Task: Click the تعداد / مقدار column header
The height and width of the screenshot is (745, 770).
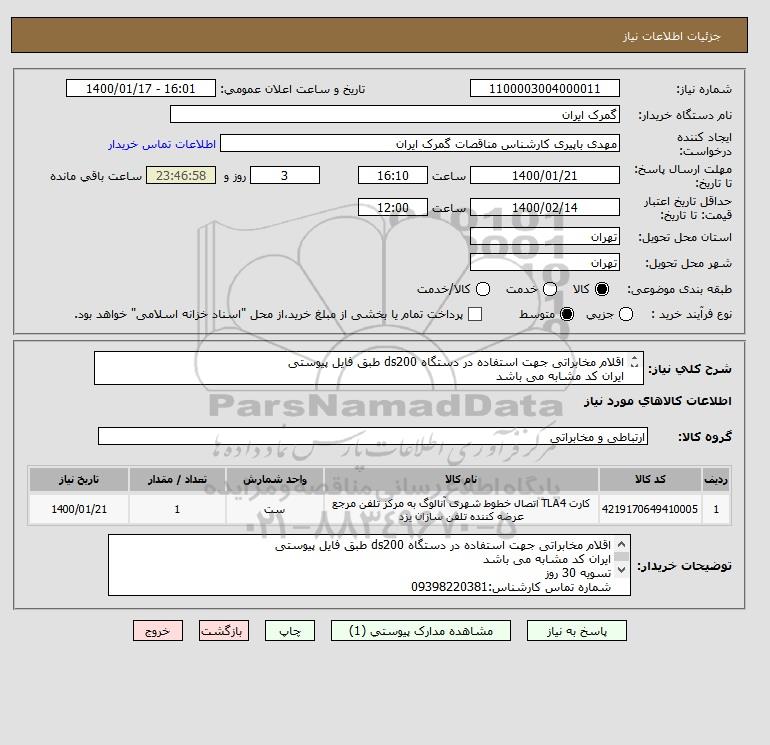Action: (177, 479)
